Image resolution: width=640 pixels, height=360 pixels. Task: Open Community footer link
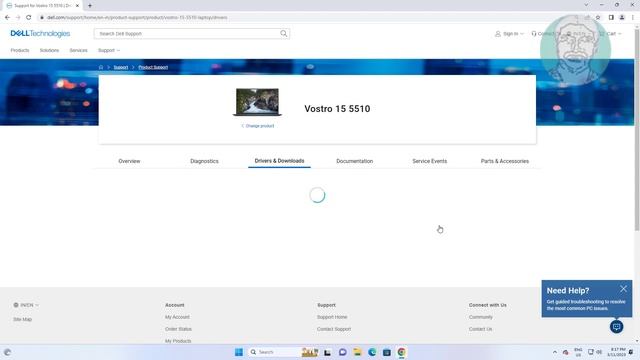480,317
